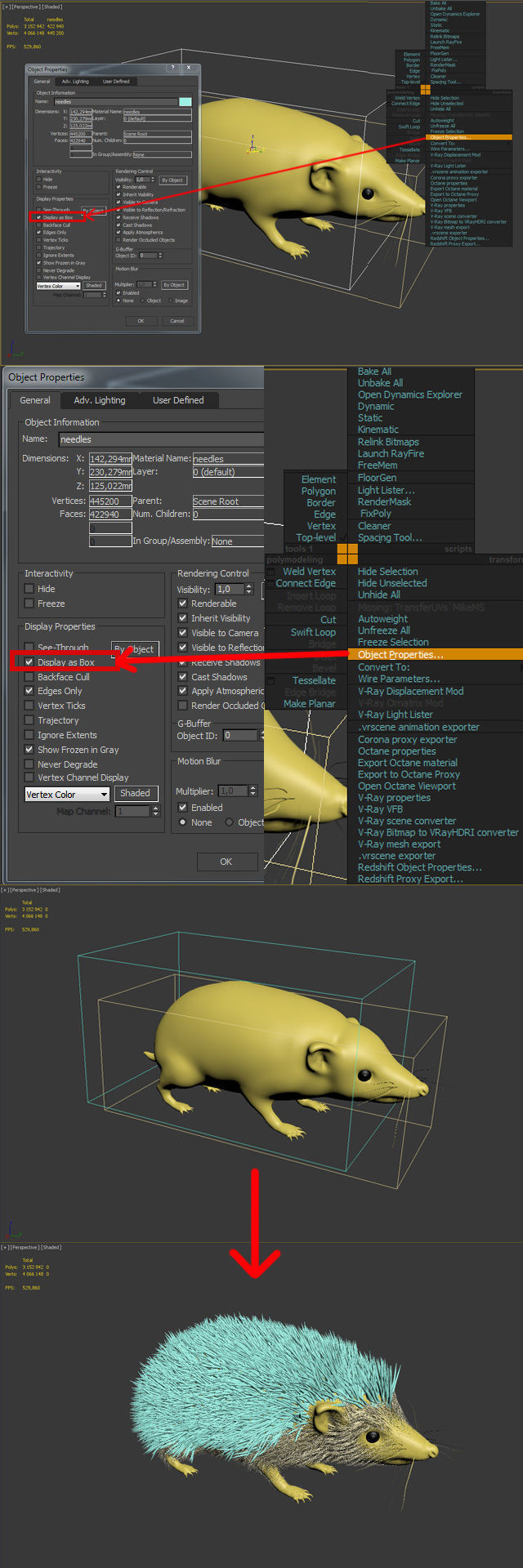Open Connect Edge settings box in enlarged quad menu
The height and width of the screenshot is (1568, 523).
tap(272, 583)
